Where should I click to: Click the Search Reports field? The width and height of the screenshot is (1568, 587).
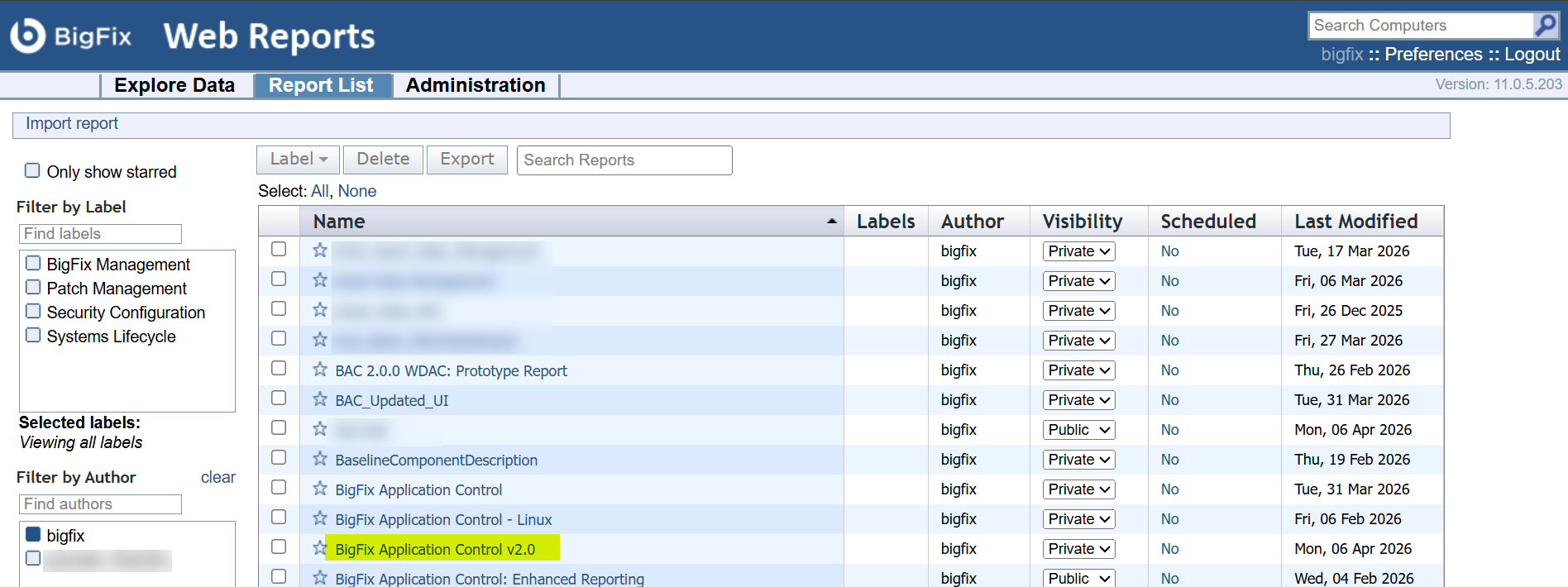pyautogui.click(x=624, y=160)
